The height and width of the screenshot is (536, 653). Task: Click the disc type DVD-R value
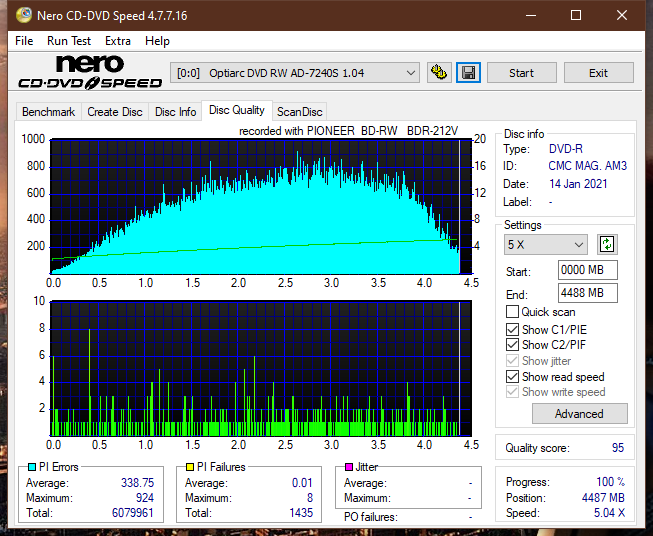566,149
